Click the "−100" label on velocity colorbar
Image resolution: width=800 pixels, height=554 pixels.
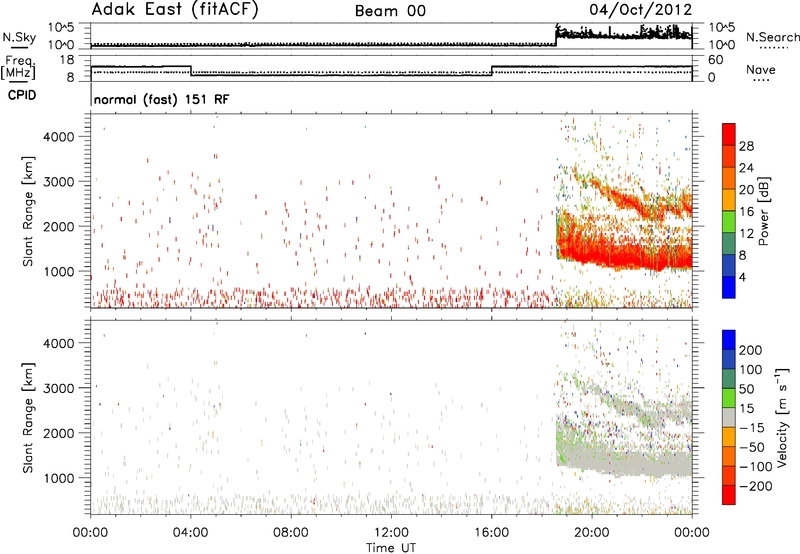coord(756,467)
